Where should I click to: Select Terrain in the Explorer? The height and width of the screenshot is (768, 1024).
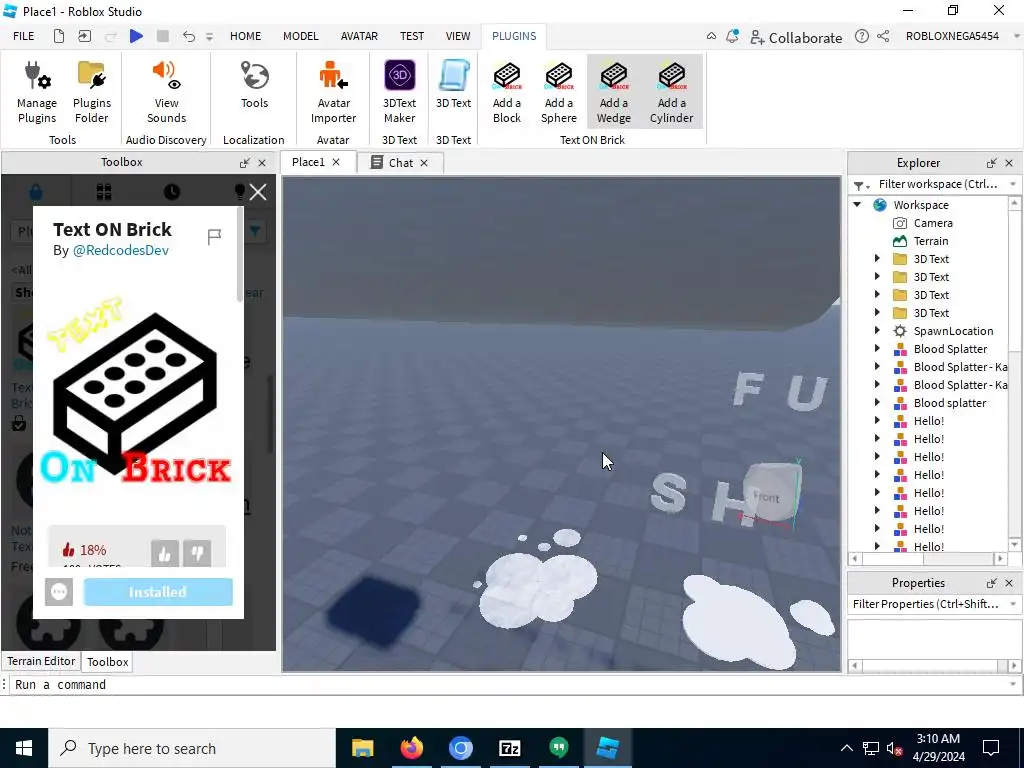[931, 241]
